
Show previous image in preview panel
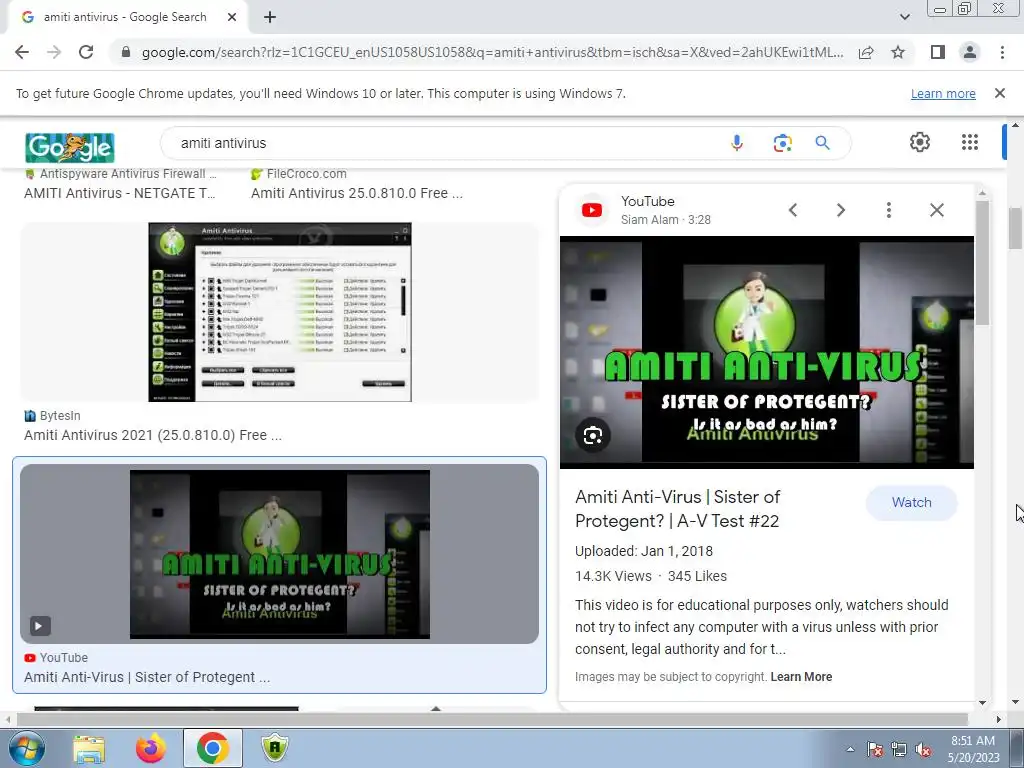[x=793, y=210]
